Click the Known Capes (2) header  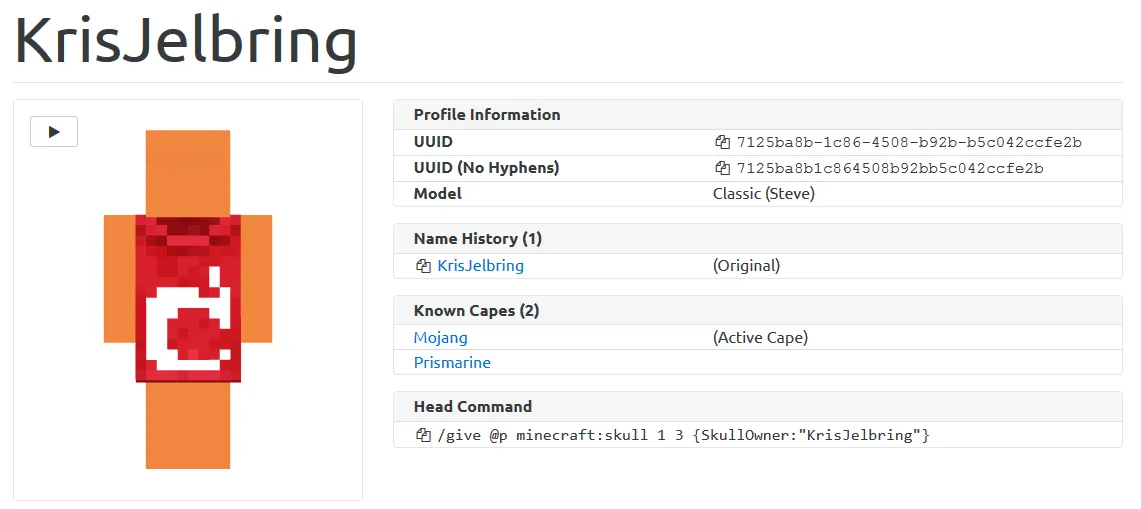758,311
